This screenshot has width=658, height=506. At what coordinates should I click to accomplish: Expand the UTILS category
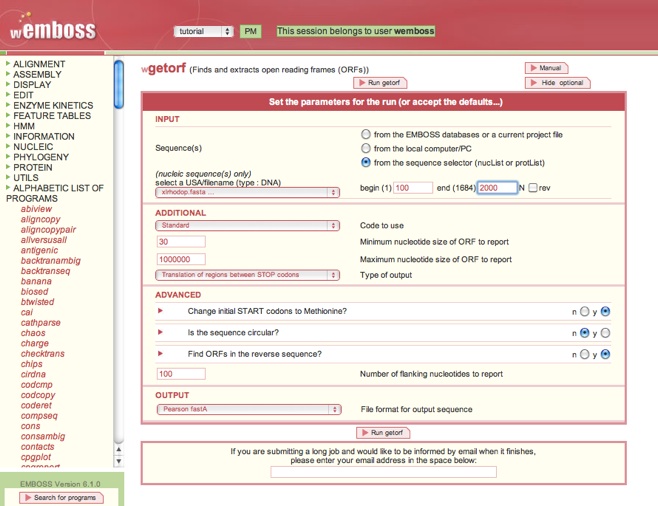[x=26, y=177]
